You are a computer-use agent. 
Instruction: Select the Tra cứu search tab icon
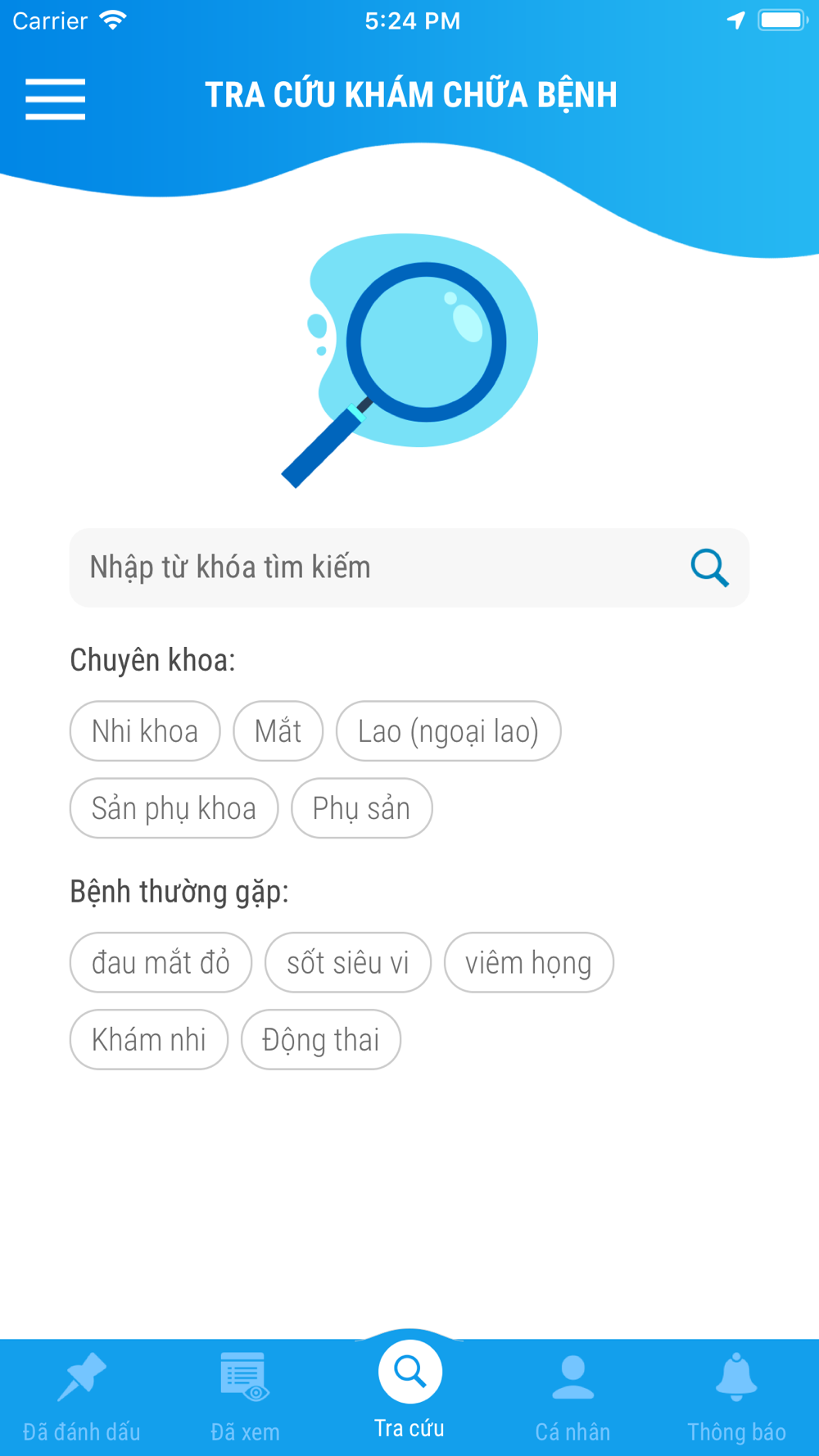(x=409, y=1371)
